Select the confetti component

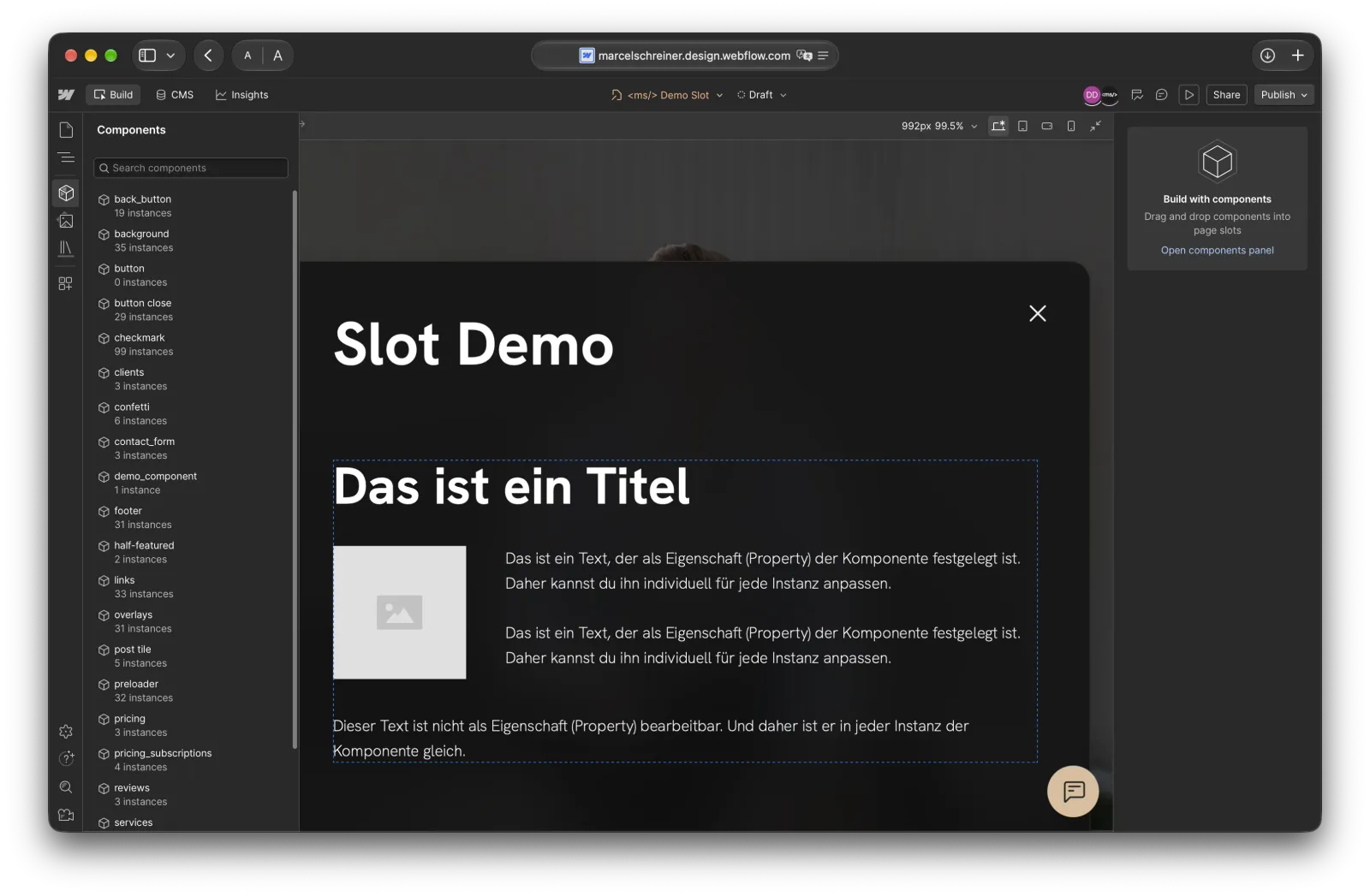coord(190,414)
